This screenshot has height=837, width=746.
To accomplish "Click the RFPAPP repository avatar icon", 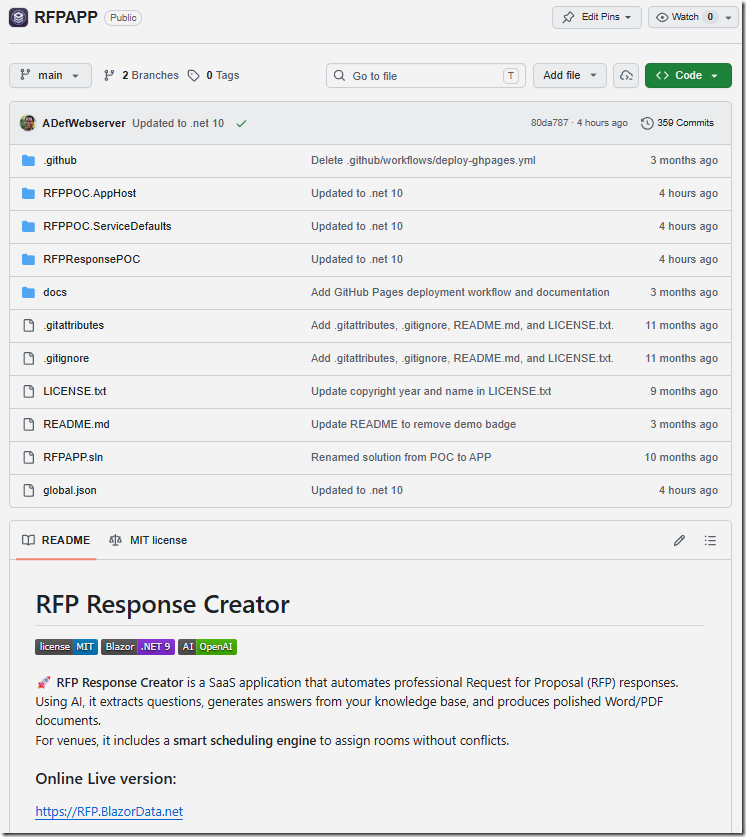I will pyautogui.click(x=18, y=18).
